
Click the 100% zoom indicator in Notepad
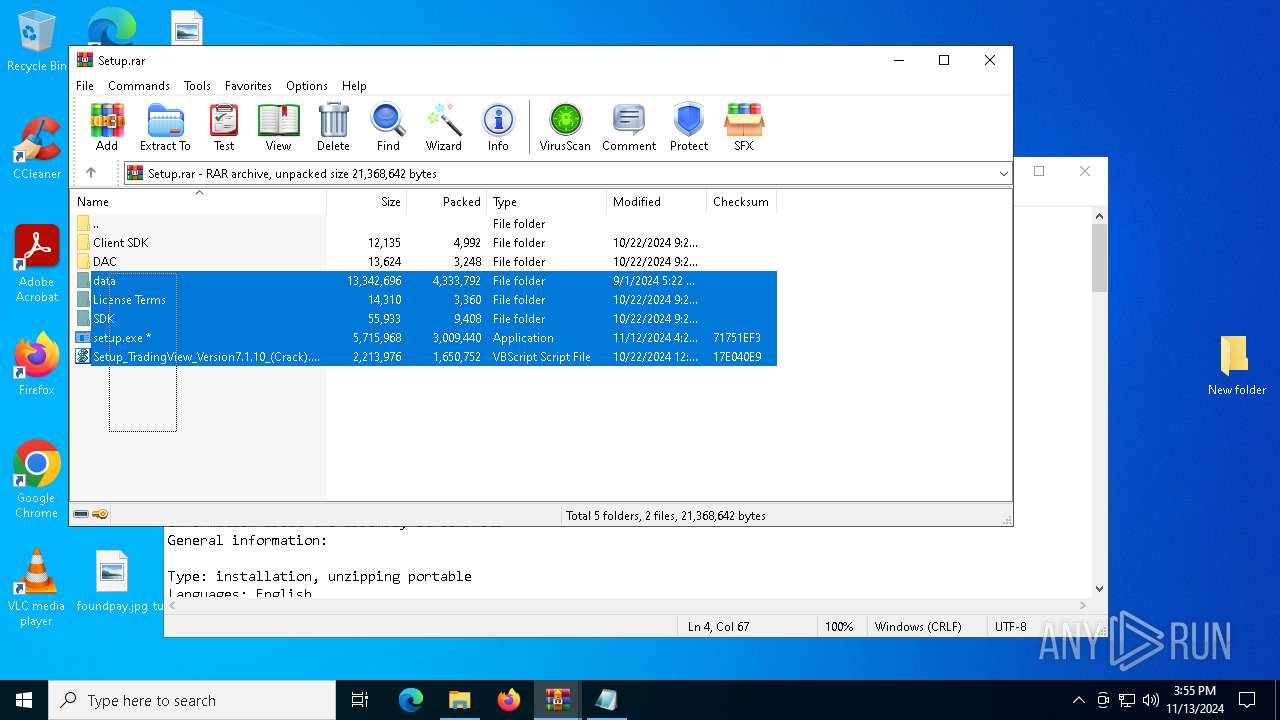[839, 626]
